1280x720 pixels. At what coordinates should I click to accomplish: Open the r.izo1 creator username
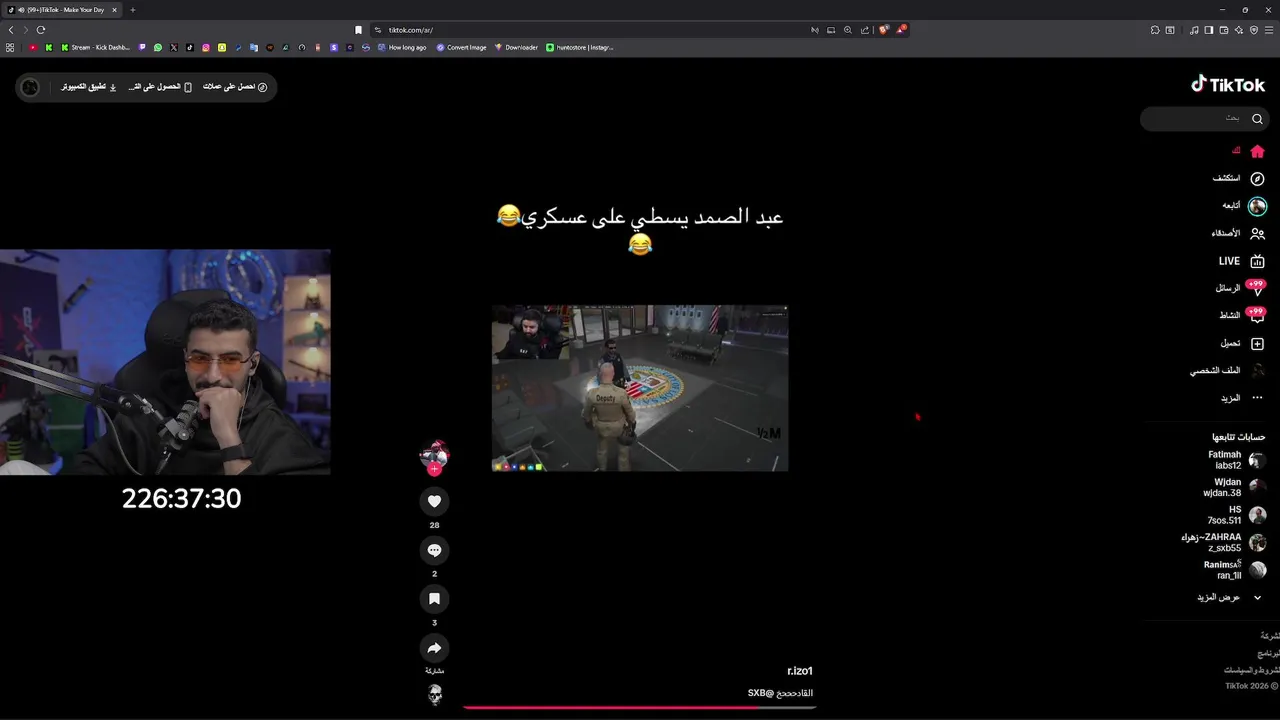(x=800, y=671)
